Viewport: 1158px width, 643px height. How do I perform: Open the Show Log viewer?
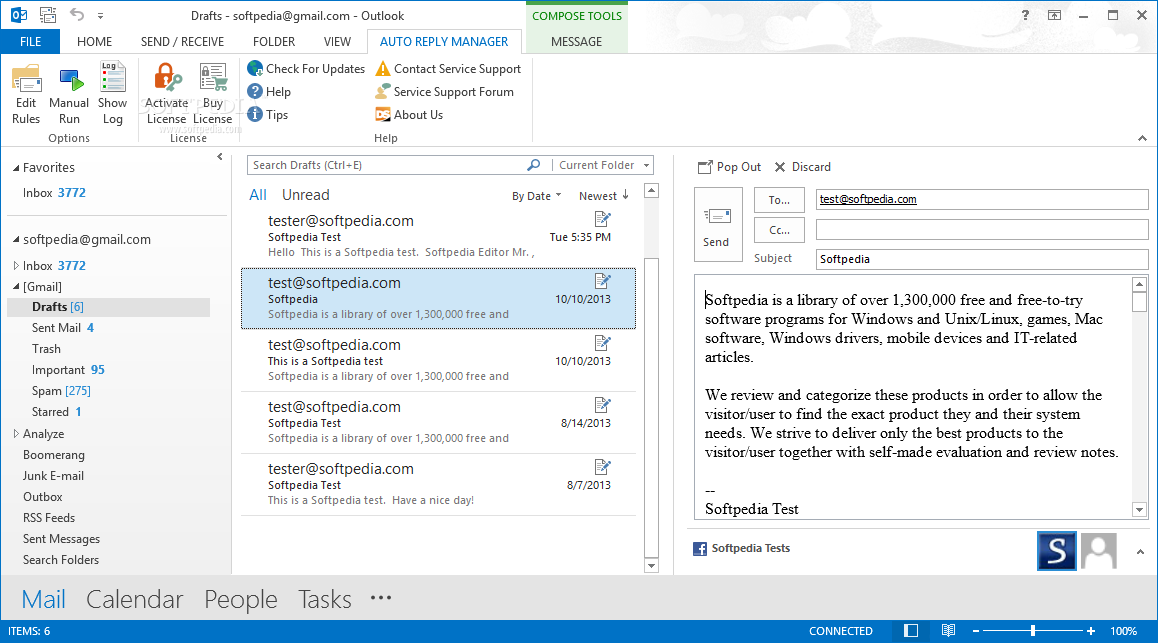point(112,94)
